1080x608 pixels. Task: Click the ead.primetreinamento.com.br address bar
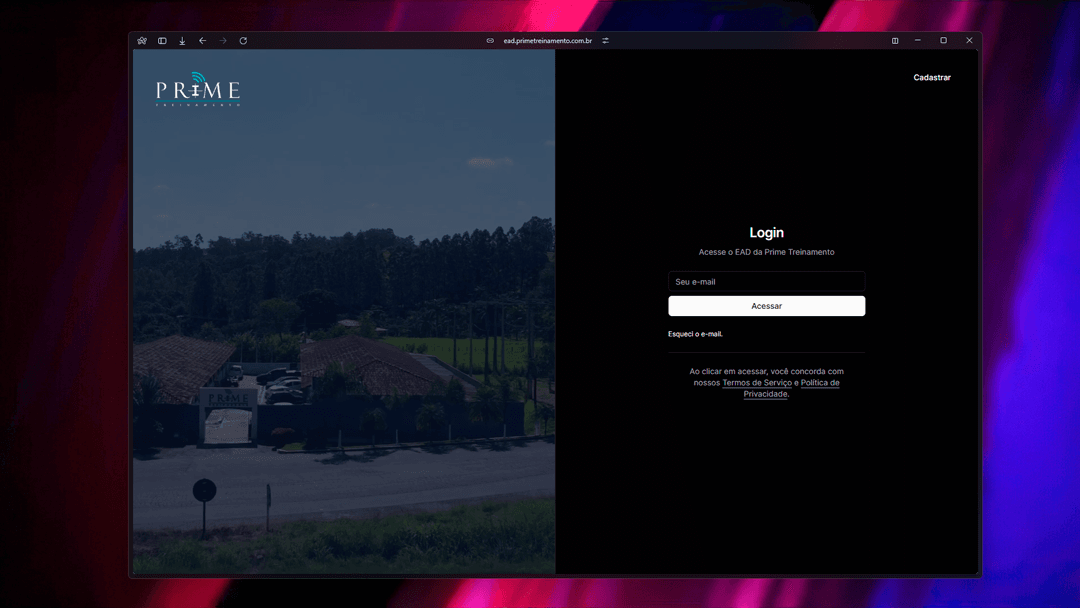point(547,41)
